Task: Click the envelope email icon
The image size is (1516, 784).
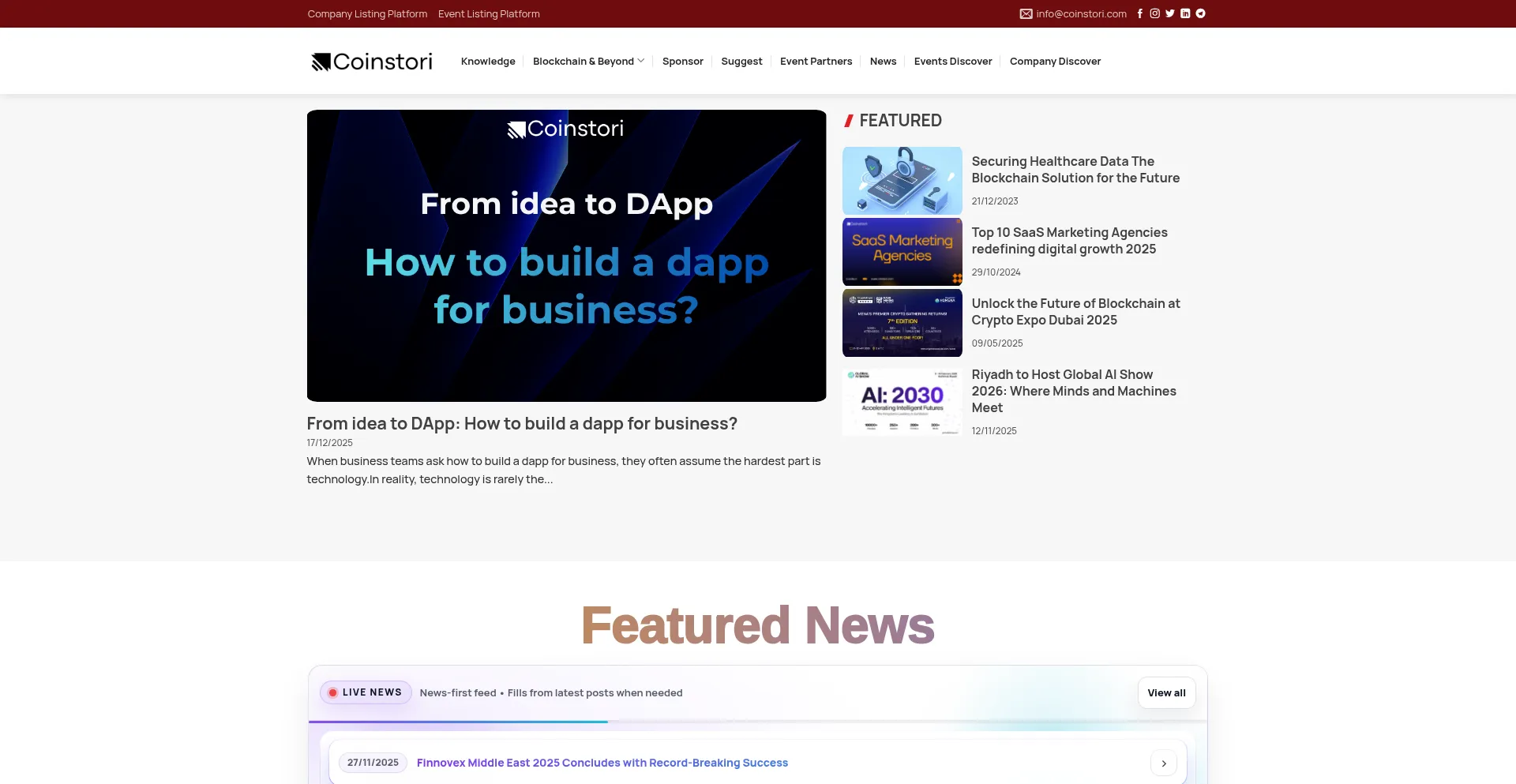Action: coord(1026,13)
